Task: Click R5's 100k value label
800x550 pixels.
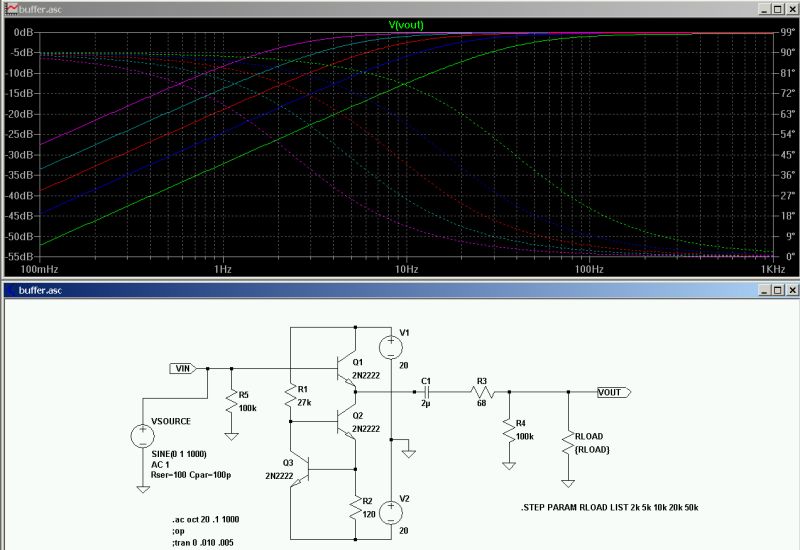Action: 247,408
